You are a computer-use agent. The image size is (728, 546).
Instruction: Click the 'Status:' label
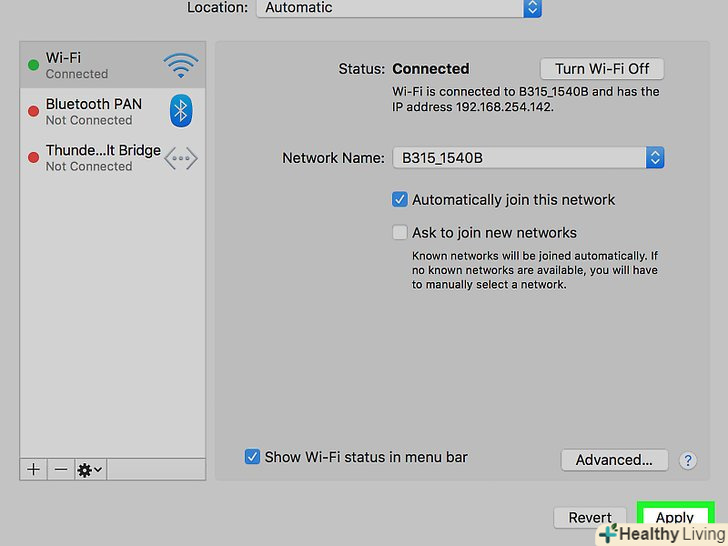pos(361,69)
